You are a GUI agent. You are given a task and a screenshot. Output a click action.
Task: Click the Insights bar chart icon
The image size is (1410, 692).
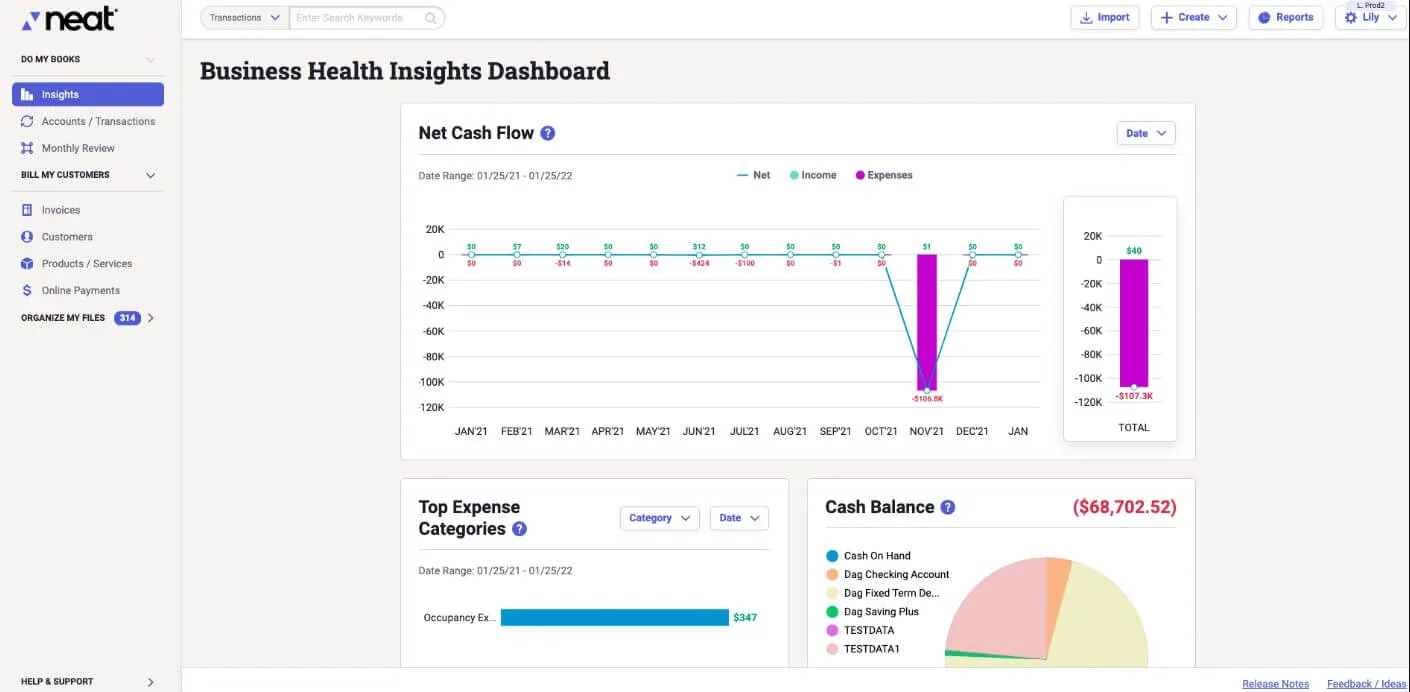click(27, 95)
